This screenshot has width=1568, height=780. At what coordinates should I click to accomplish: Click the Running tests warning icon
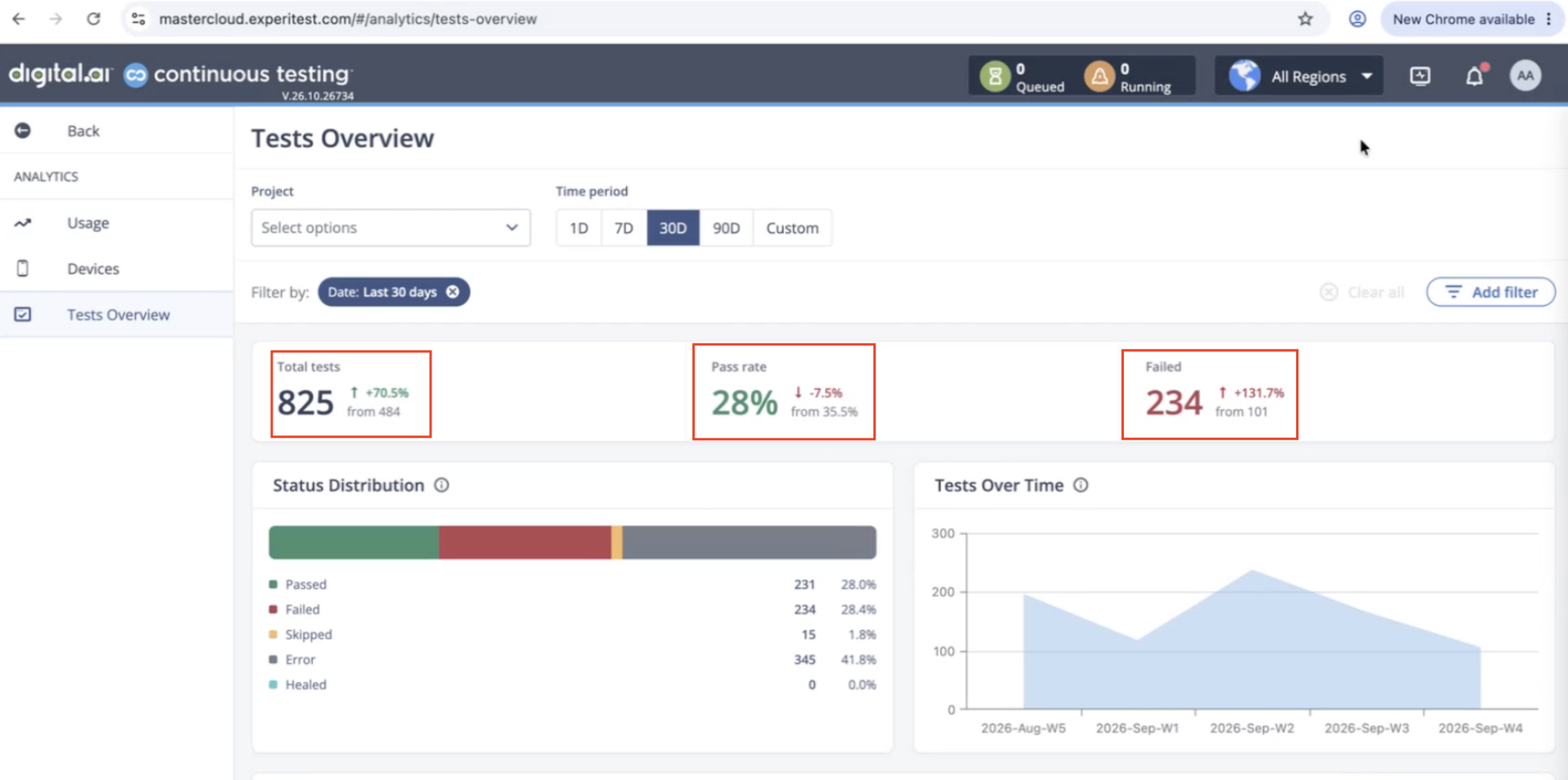[x=1099, y=77]
